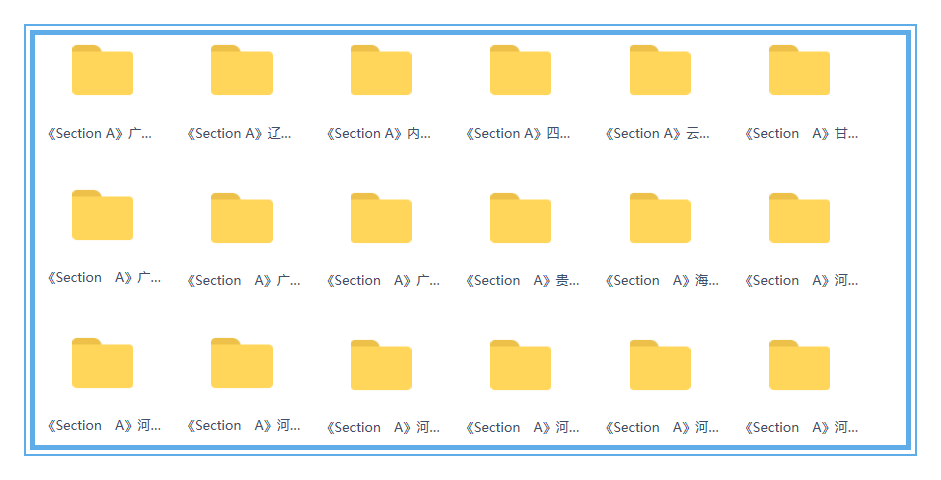
Task: Open the folder icon above 《Section A》贵...
Action: (520, 218)
